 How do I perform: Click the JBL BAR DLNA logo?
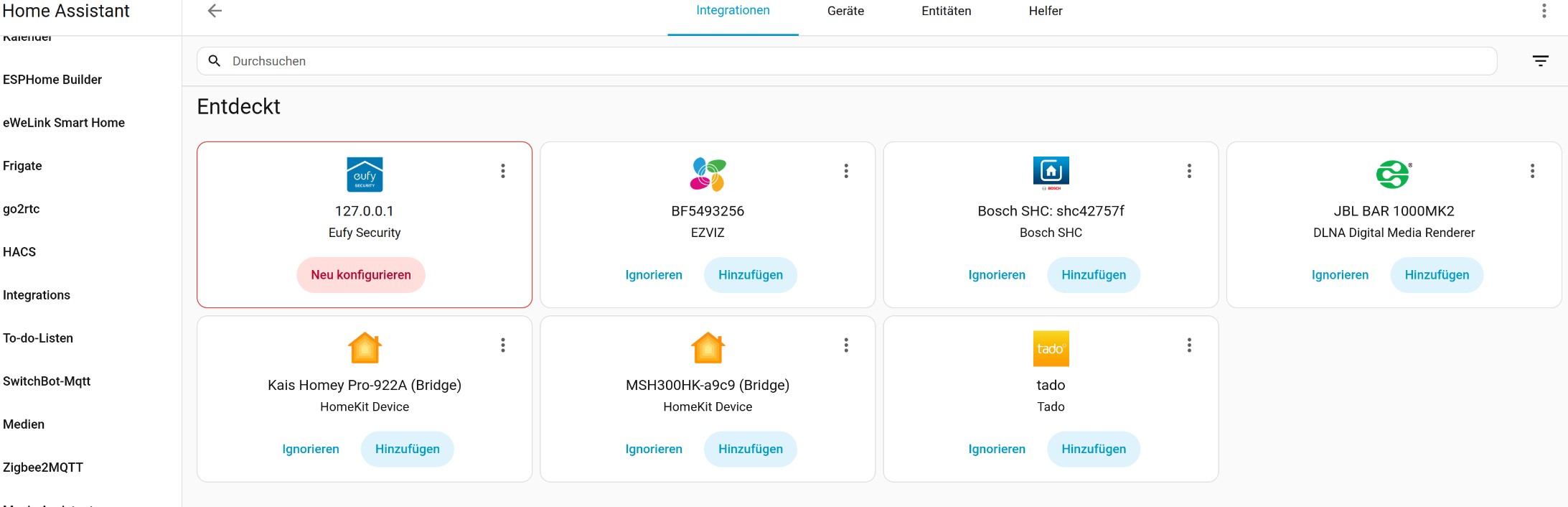(1394, 175)
